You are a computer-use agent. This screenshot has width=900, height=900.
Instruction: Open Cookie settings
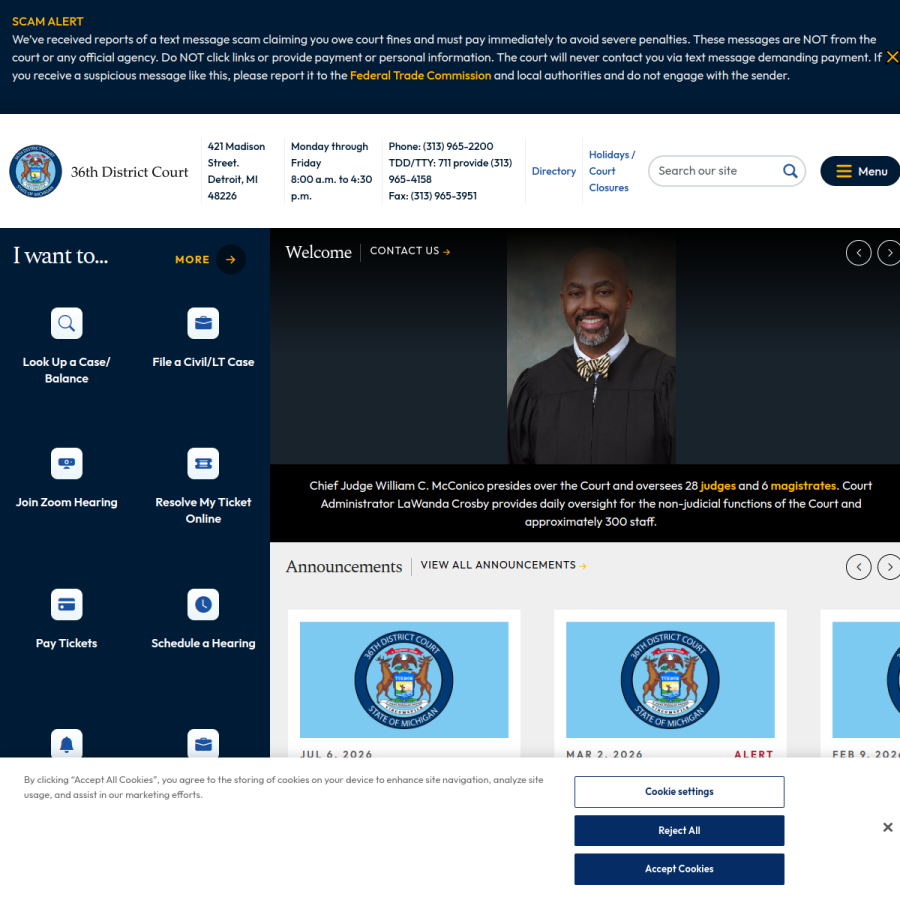pos(679,792)
